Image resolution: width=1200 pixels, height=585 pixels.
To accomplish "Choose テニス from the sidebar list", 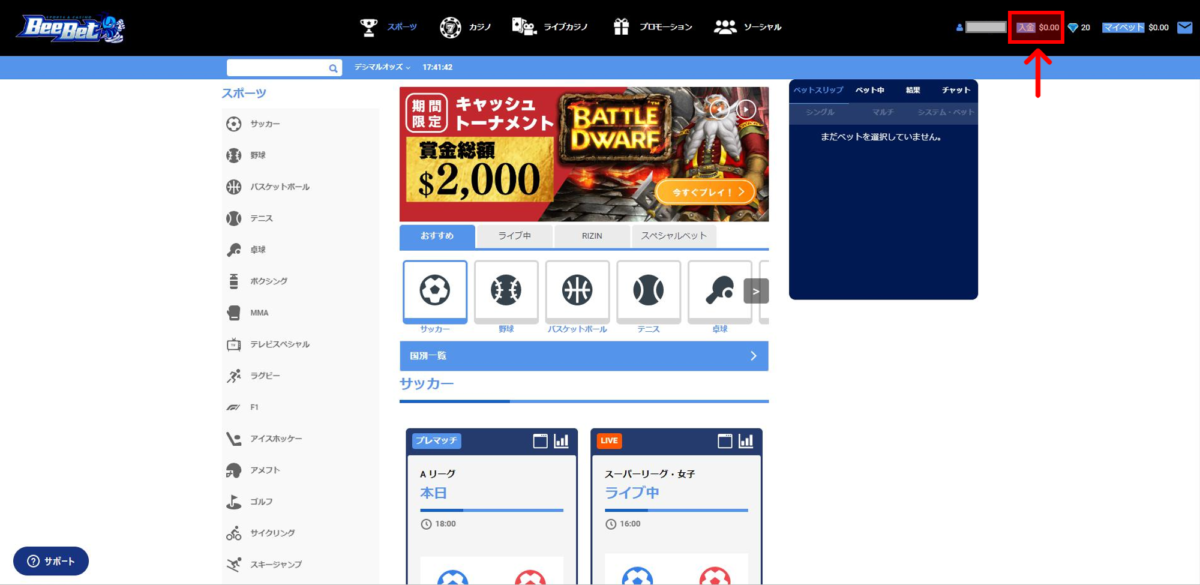I will tap(250, 218).
